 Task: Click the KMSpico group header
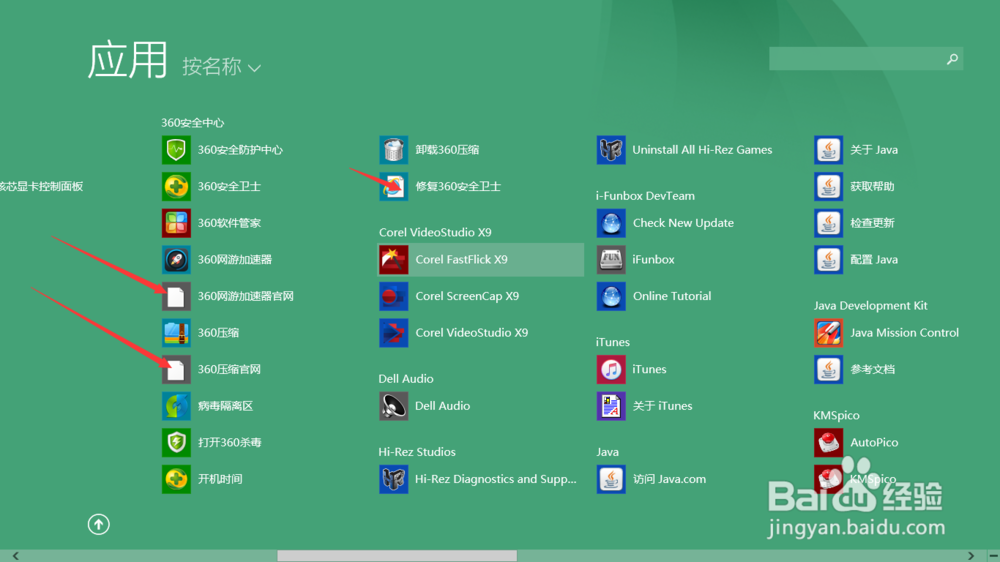click(x=836, y=415)
